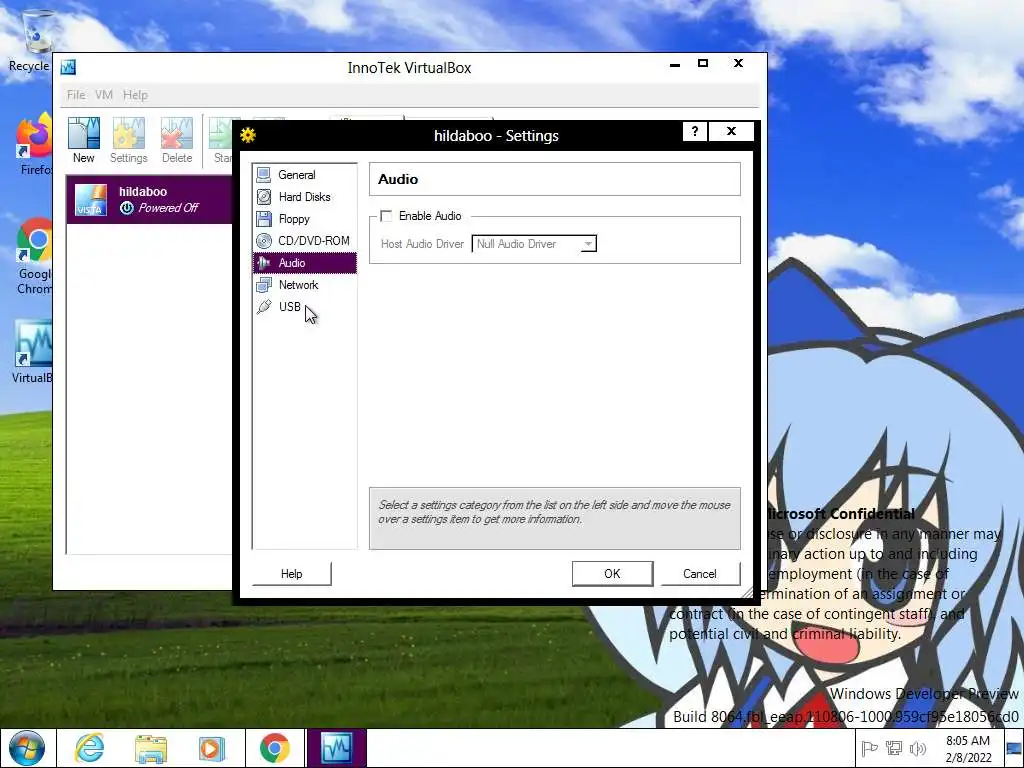Enable the Enable Audio checkbox
This screenshot has height=768, width=1024.
(x=386, y=216)
